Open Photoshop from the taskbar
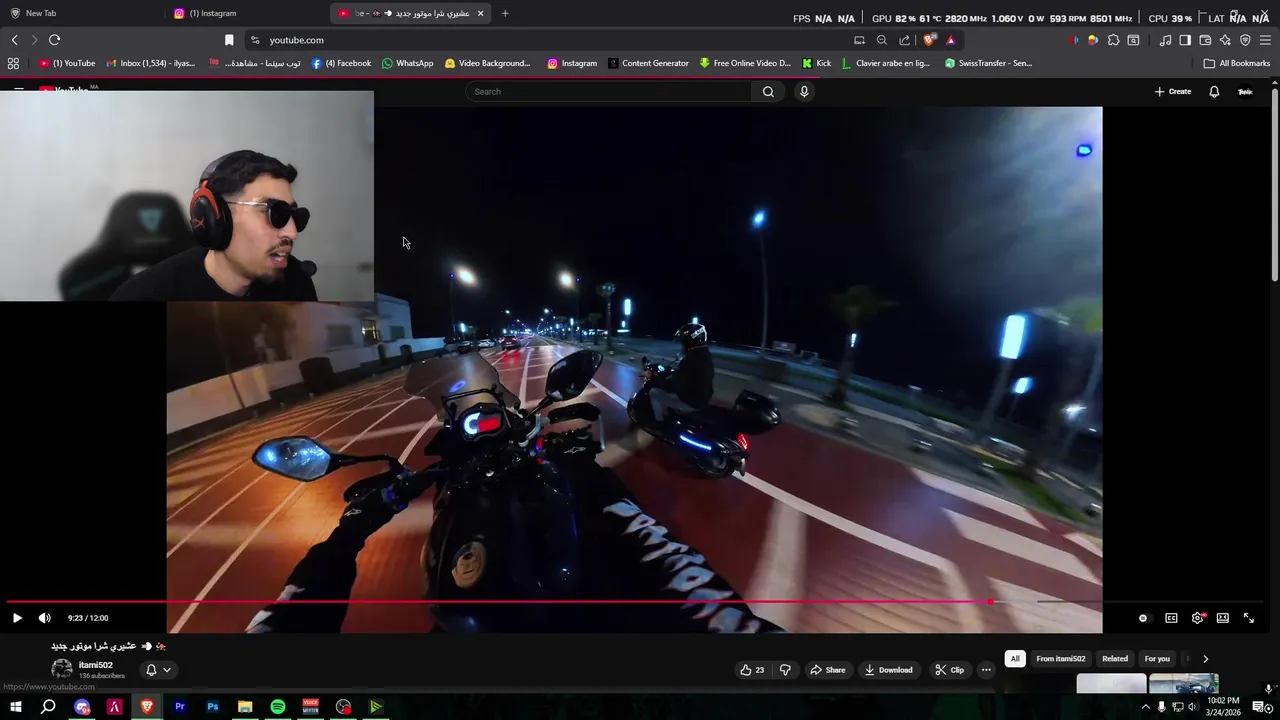Screen dimensions: 1280x720 (213, 707)
